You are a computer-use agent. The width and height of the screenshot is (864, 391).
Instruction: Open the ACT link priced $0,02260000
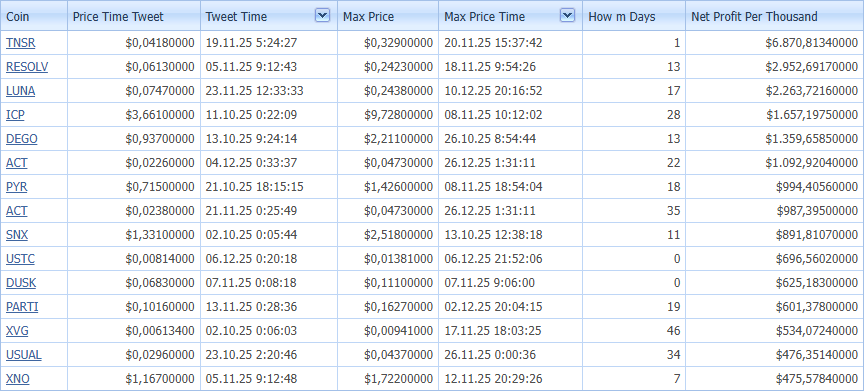[17, 162]
